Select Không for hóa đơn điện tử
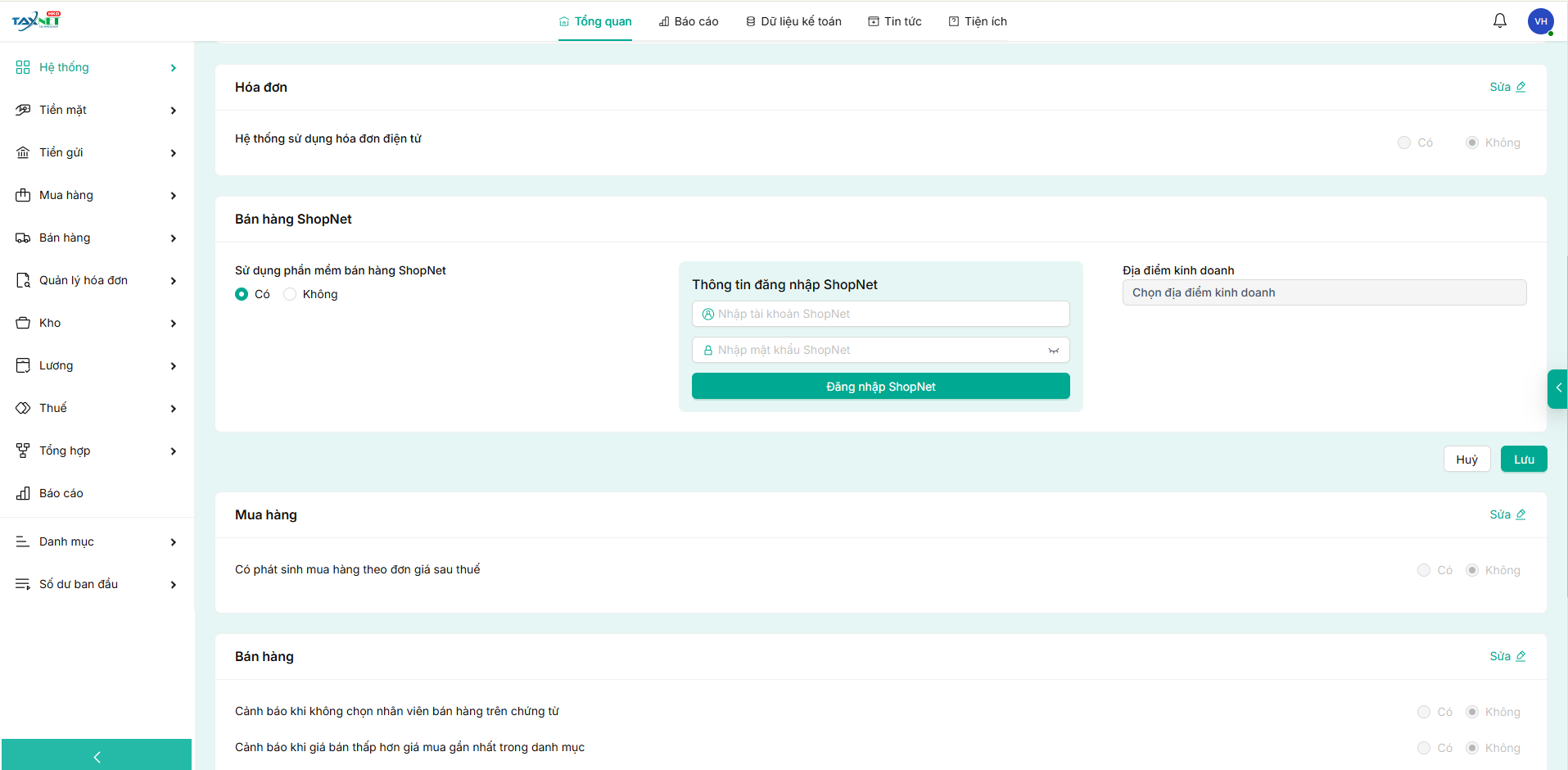The height and width of the screenshot is (770, 1568). coord(1472,143)
